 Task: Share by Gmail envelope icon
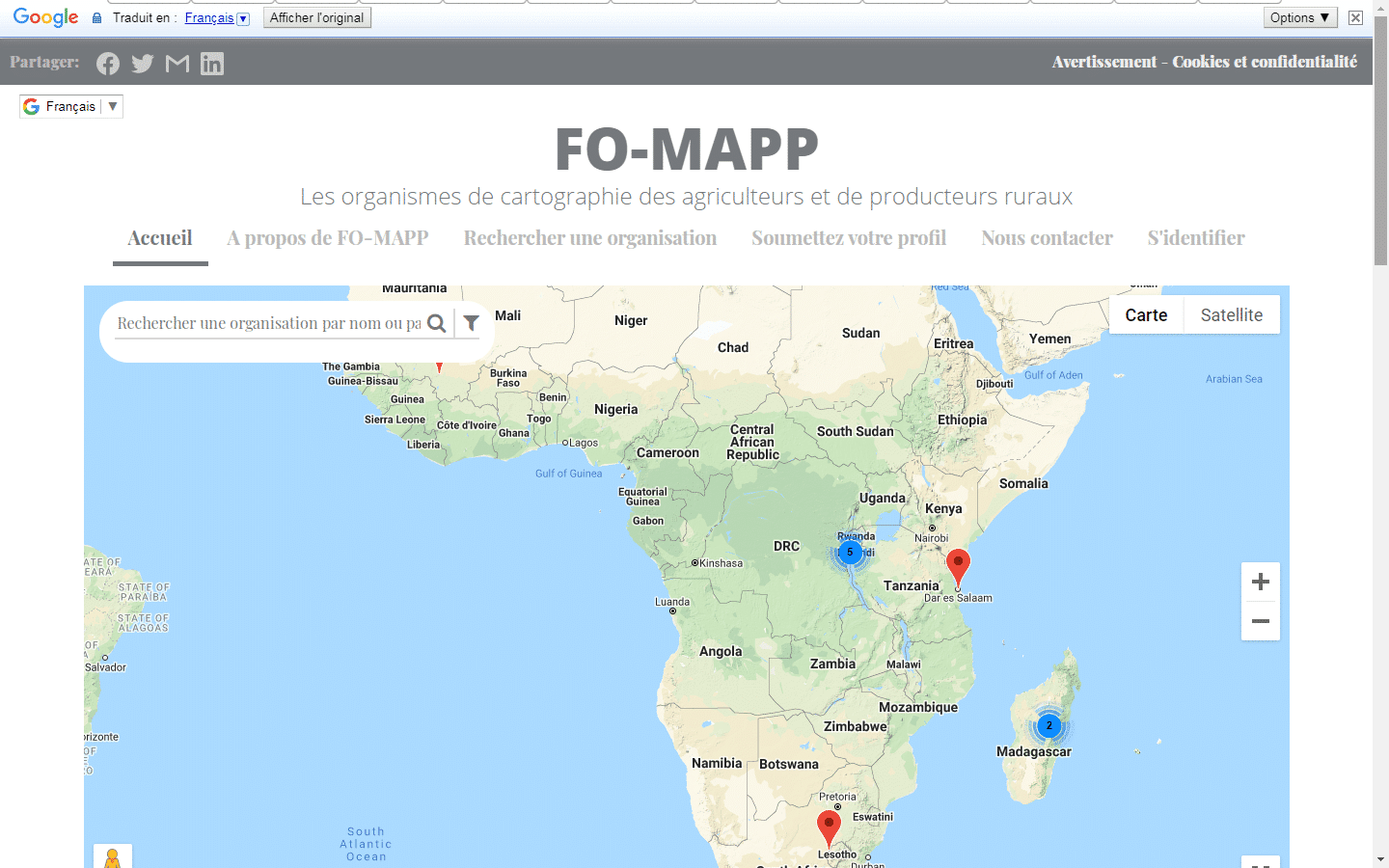coord(177,64)
